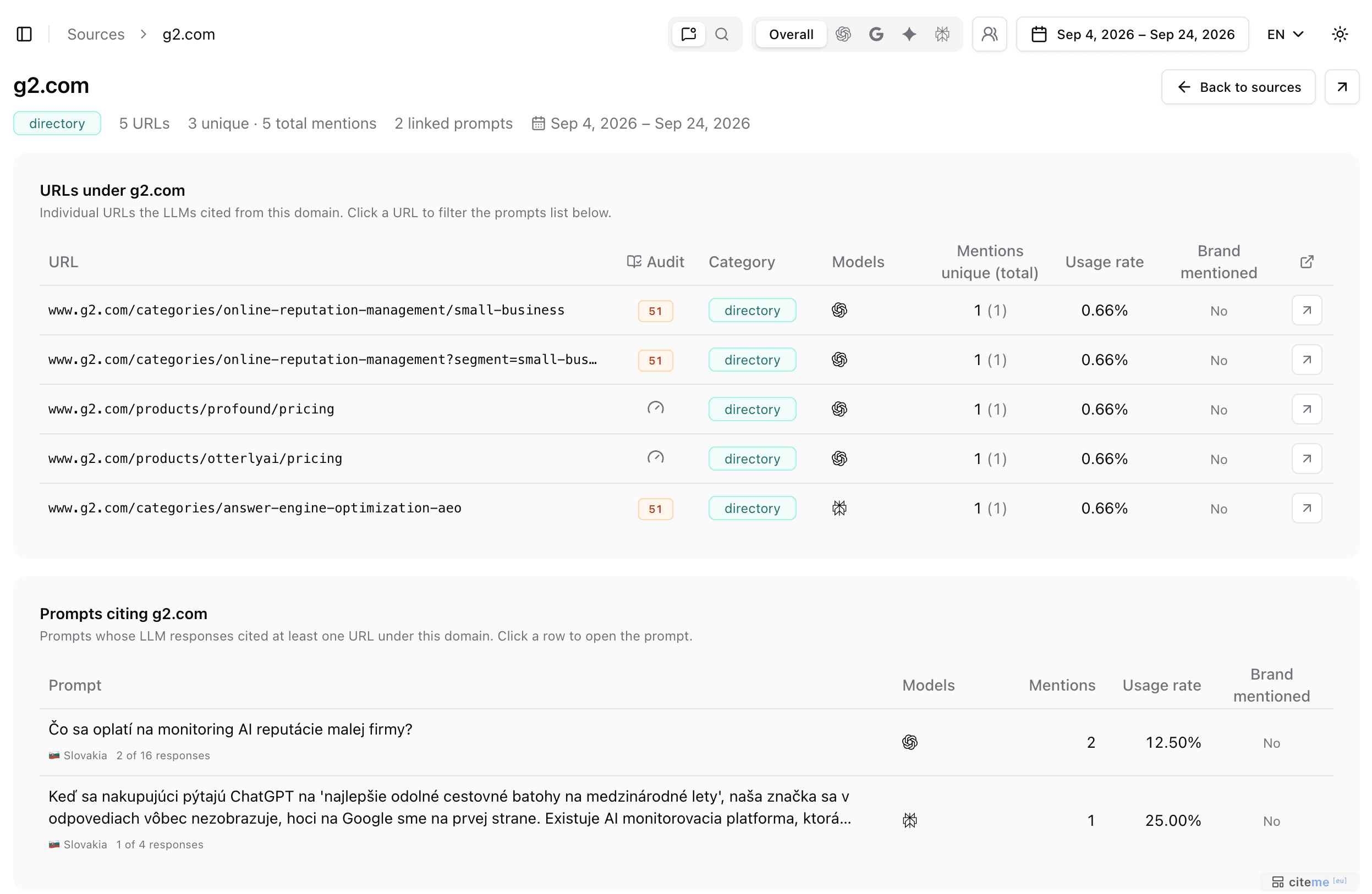Go to Sources in the breadcrumb
The height and width of the screenshot is (894, 1372).
point(96,34)
